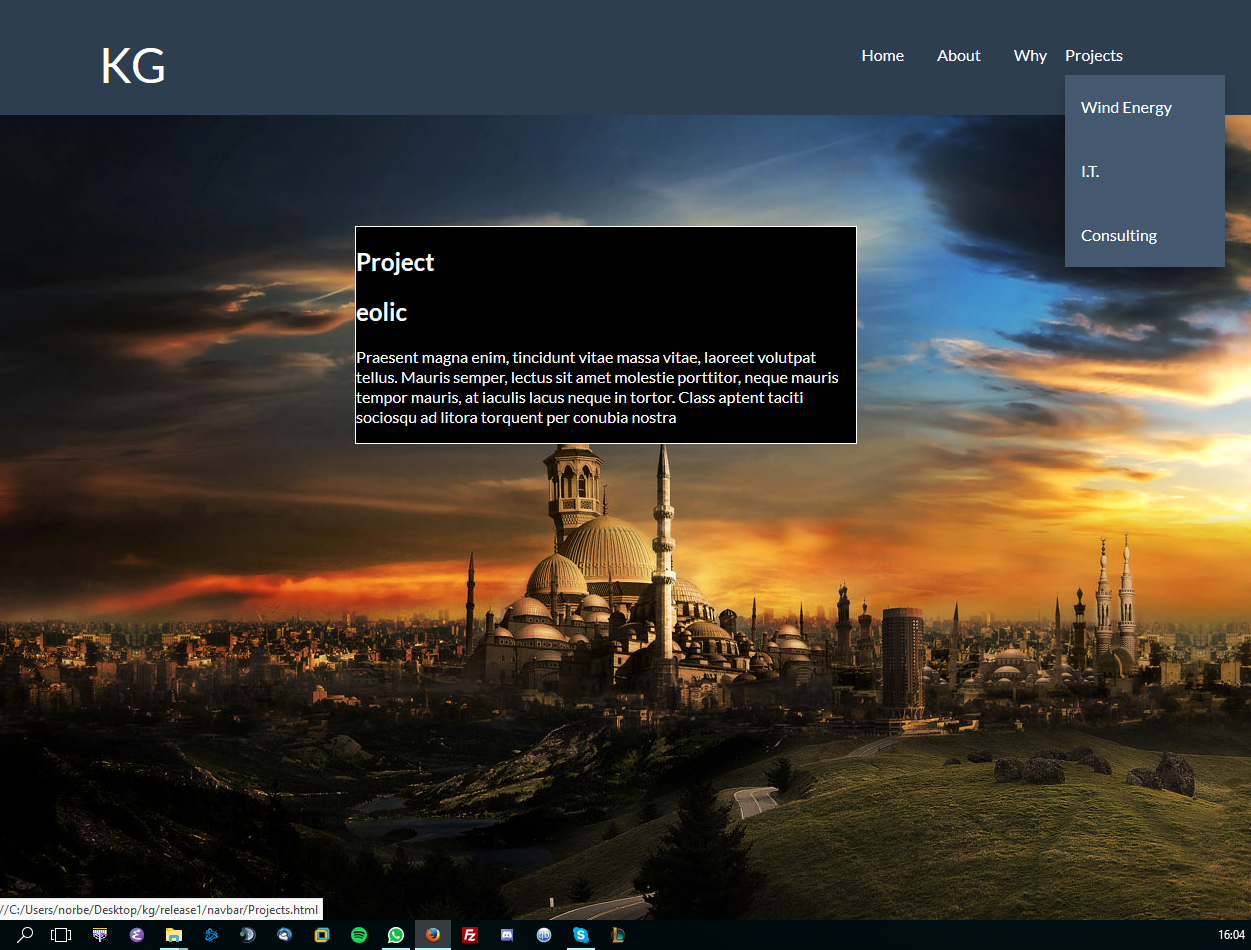
Task: Open WhatsApp taskbar icon
Action: pos(396,935)
